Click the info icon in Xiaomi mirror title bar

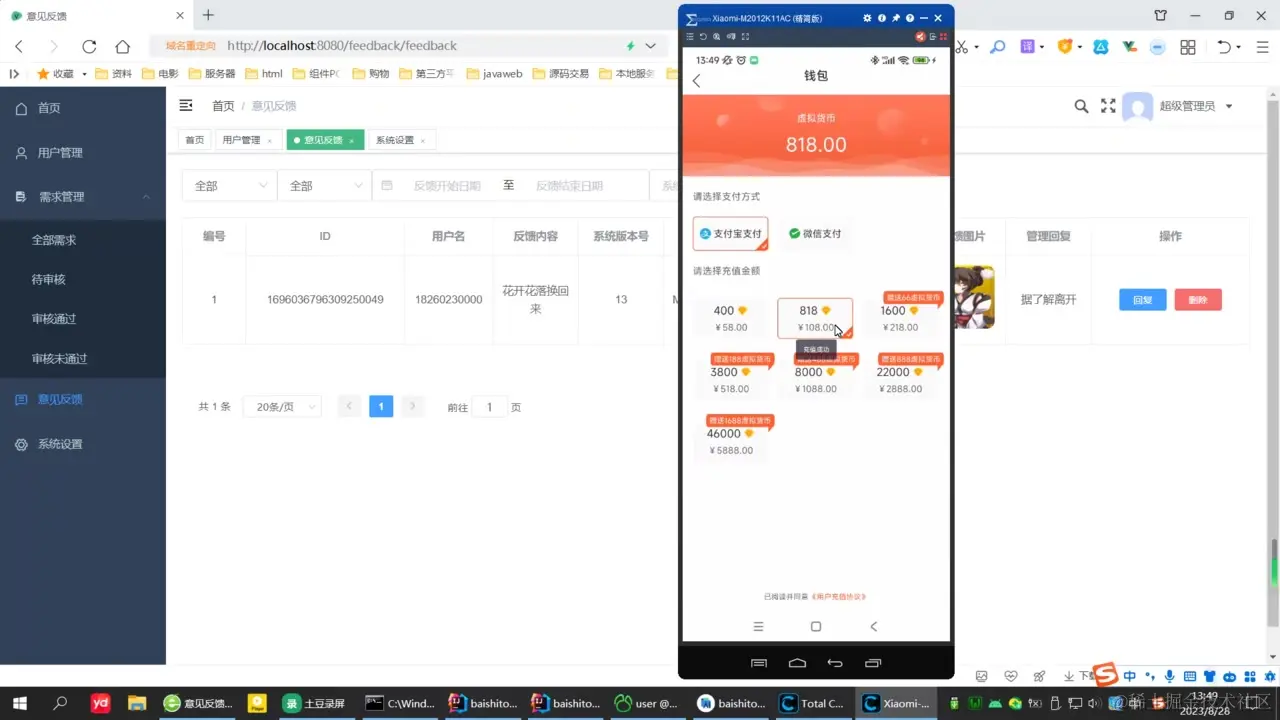882,19
